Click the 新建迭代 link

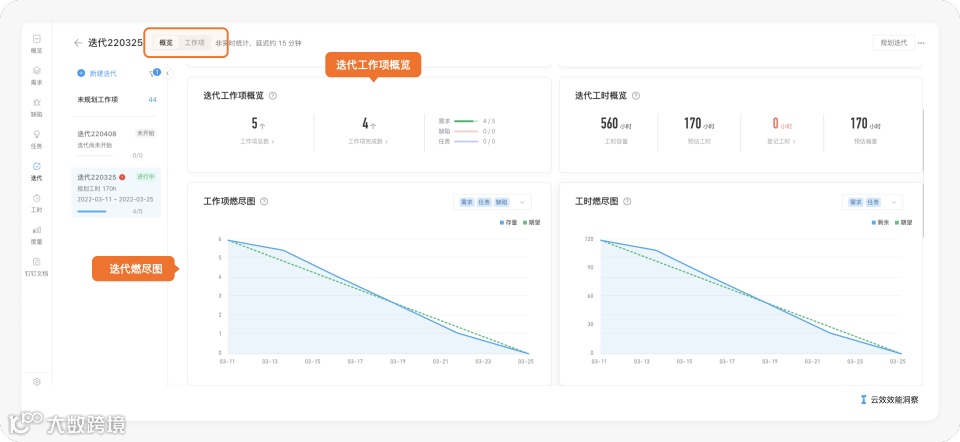tap(103, 73)
